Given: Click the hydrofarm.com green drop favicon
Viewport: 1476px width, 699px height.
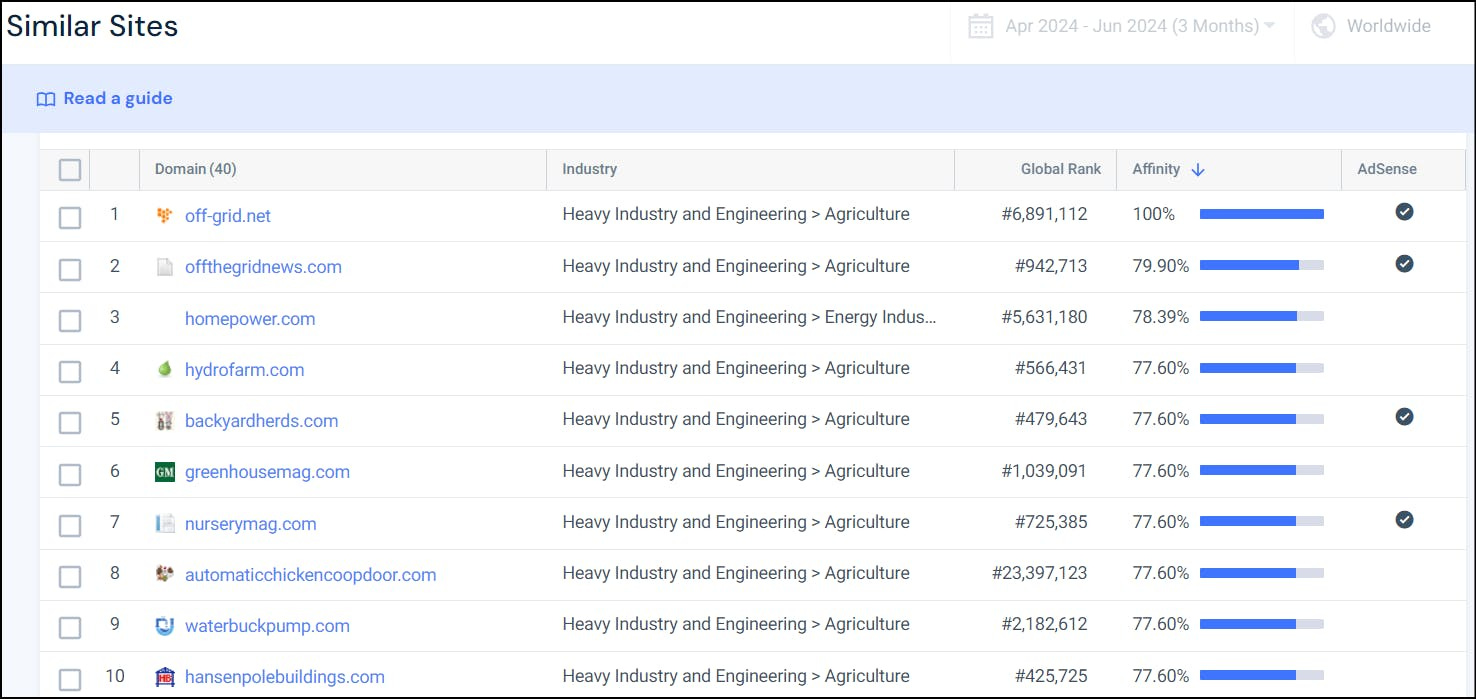Looking at the screenshot, I should pyautogui.click(x=165, y=369).
